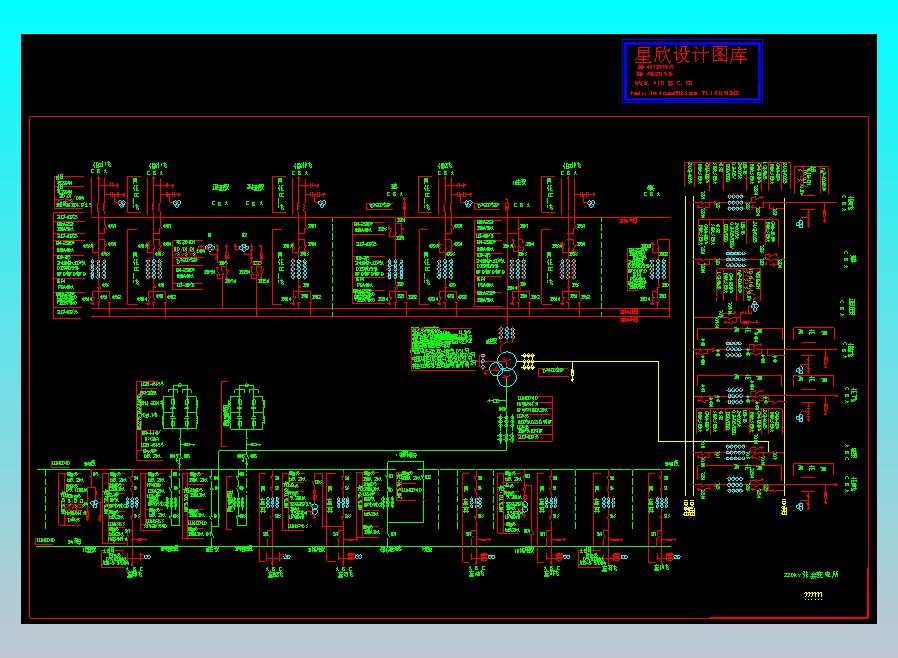Select the yellow fuse symbol on the yellow feeder
Image resolution: width=898 pixels, height=658 pixels.
click(x=572, y=373)
